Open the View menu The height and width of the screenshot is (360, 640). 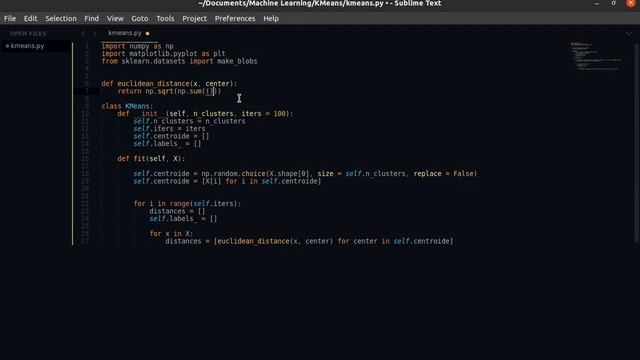pyautogui.click(x=115, y=18)
